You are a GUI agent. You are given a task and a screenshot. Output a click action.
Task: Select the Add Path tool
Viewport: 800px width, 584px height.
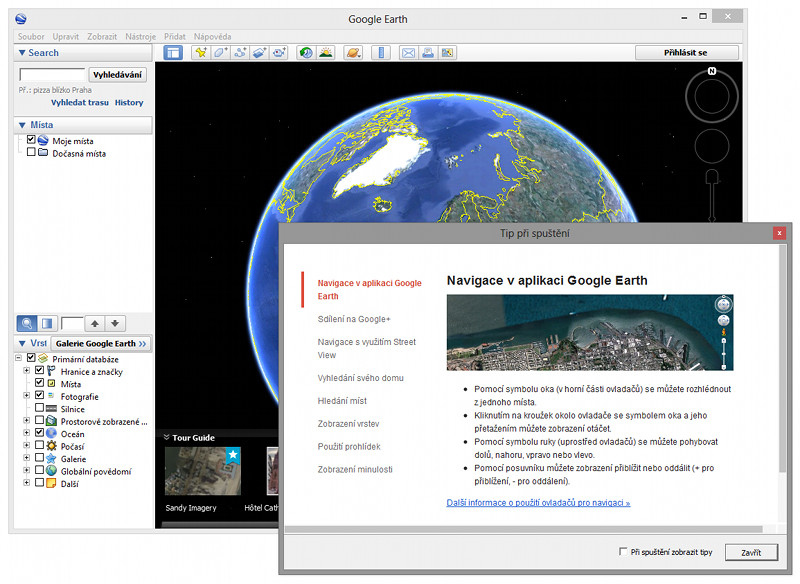[x=240, y=53]
